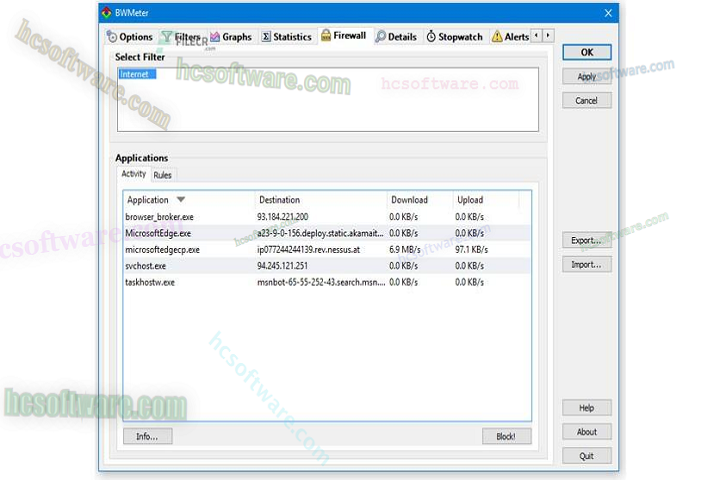Image resolution: width=720 pixels, height=480 pixels.
Task: Select the svchost.exe row
Action: click(327, 266)
